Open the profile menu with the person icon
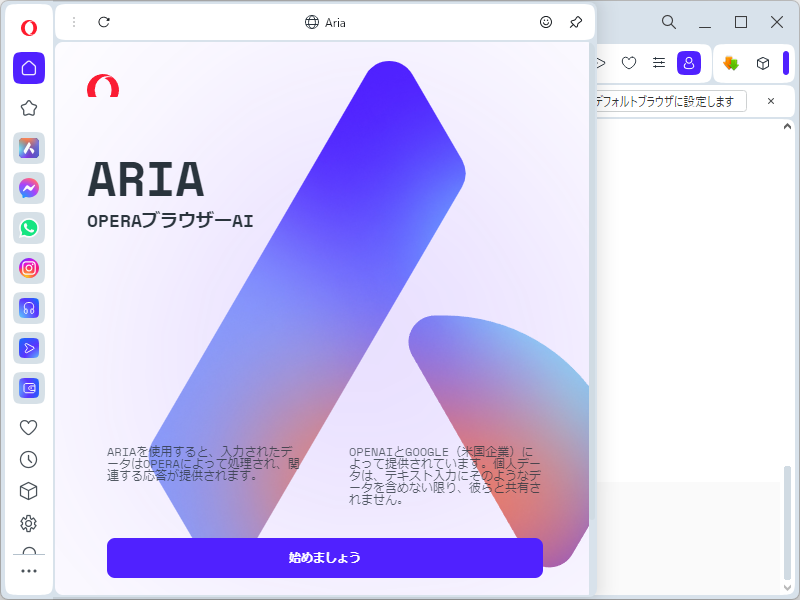The height and width of the screenshot is (600, 800). (x=689, y=62)
